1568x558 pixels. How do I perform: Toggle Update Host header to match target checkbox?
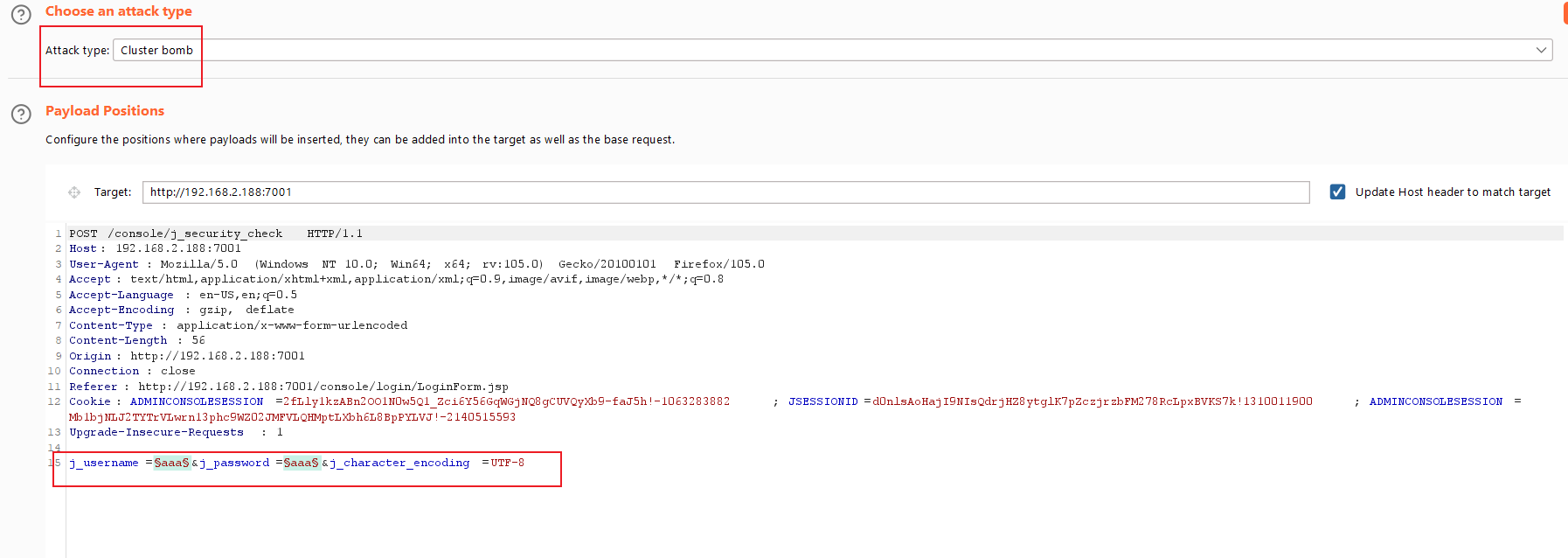coord(1337,192)
